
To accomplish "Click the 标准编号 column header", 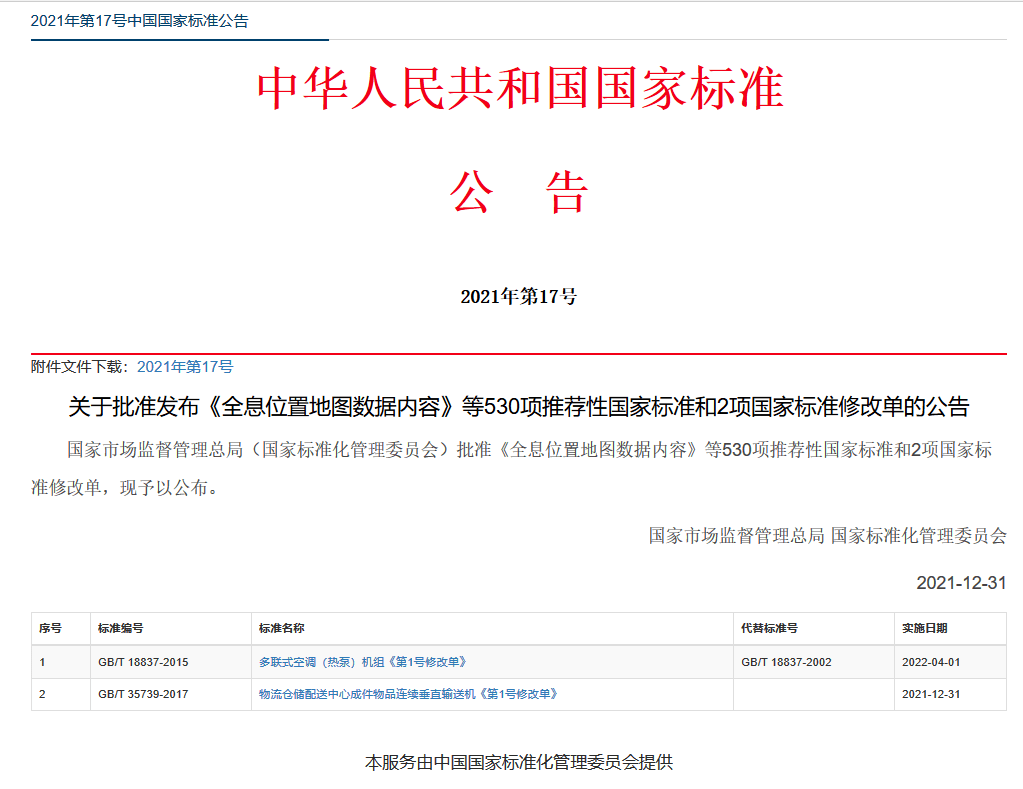I will tap(120, 628).
